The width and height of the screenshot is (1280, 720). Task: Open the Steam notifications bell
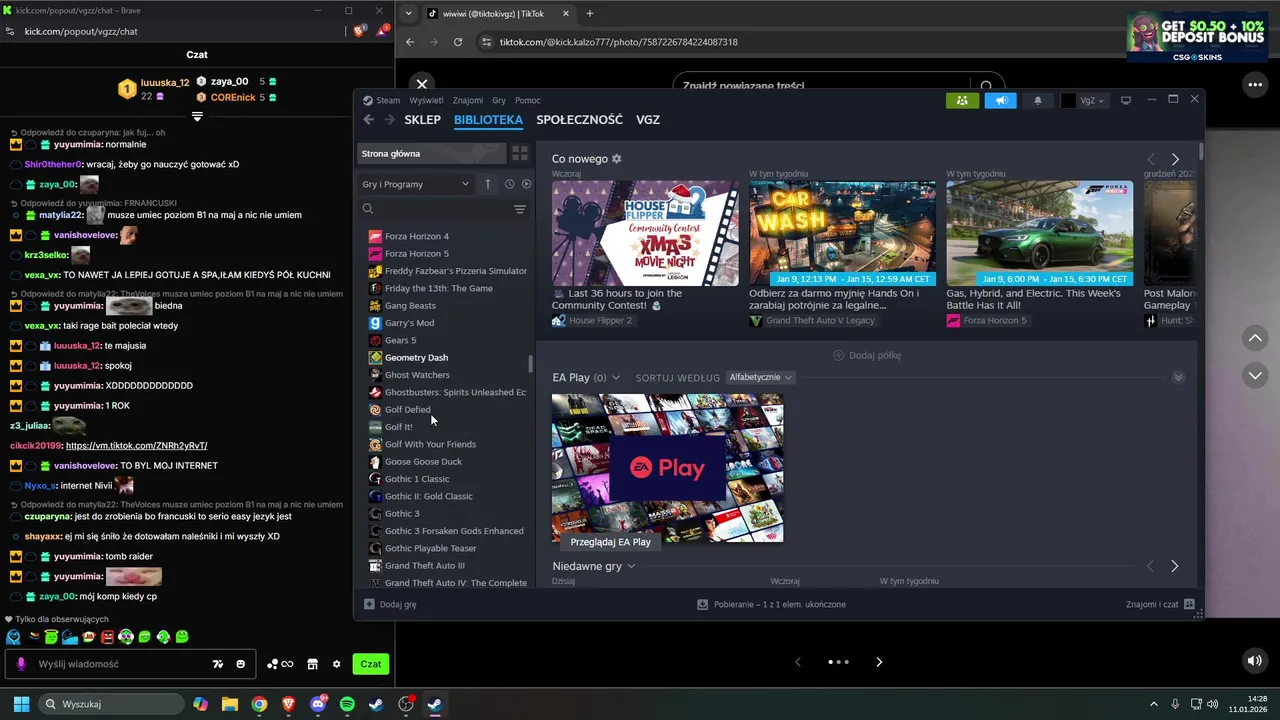[1037, 100]
